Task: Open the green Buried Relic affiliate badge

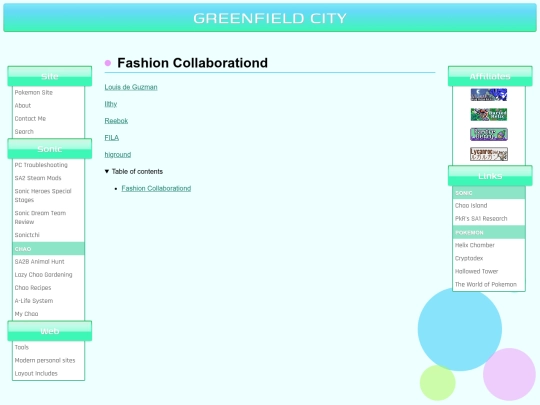Action: (x=489, y=114)
